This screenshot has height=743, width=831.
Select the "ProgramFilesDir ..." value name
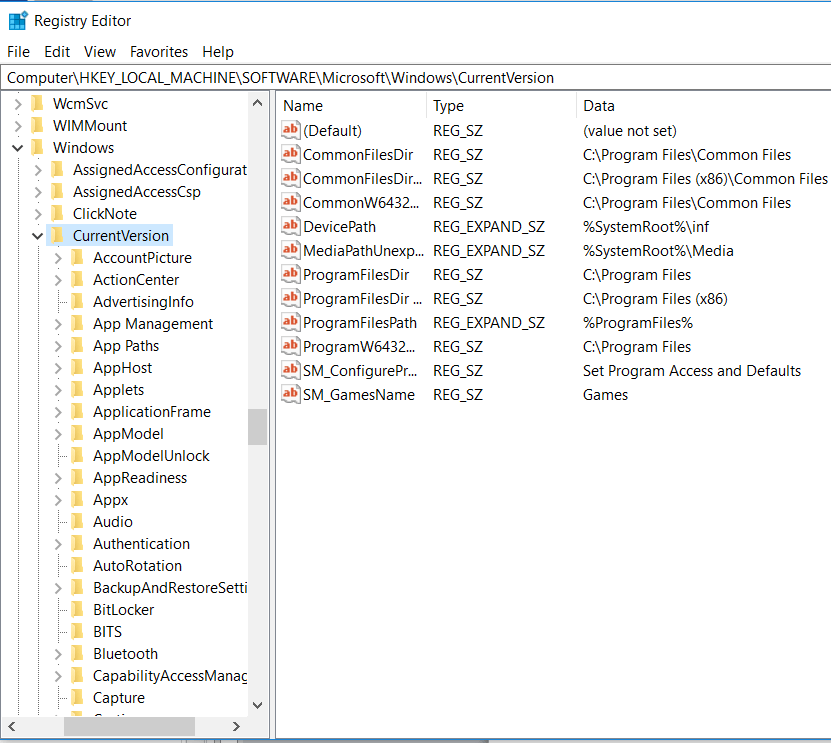tap(363, 298)
